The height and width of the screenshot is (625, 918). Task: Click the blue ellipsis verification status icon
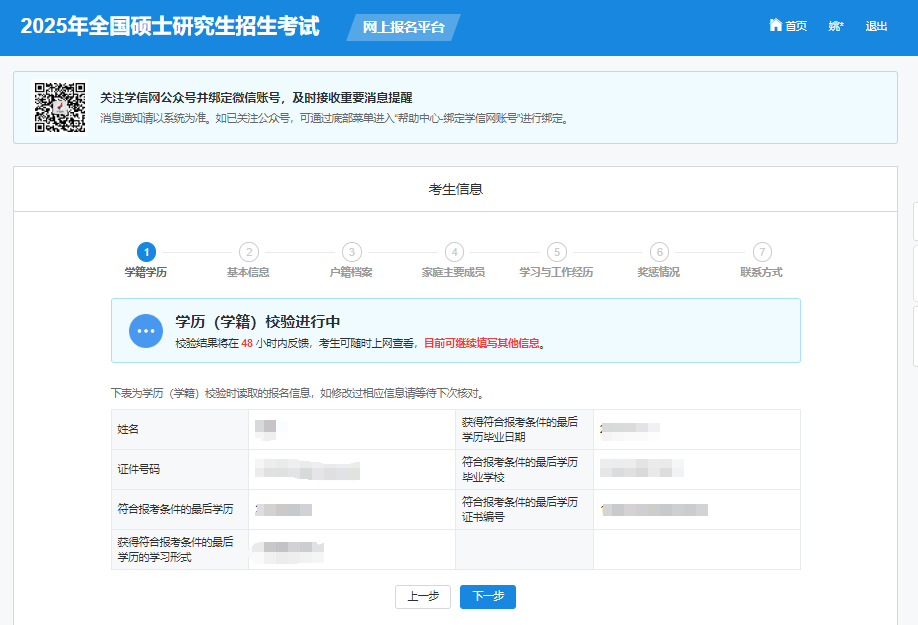click(146, 331)
